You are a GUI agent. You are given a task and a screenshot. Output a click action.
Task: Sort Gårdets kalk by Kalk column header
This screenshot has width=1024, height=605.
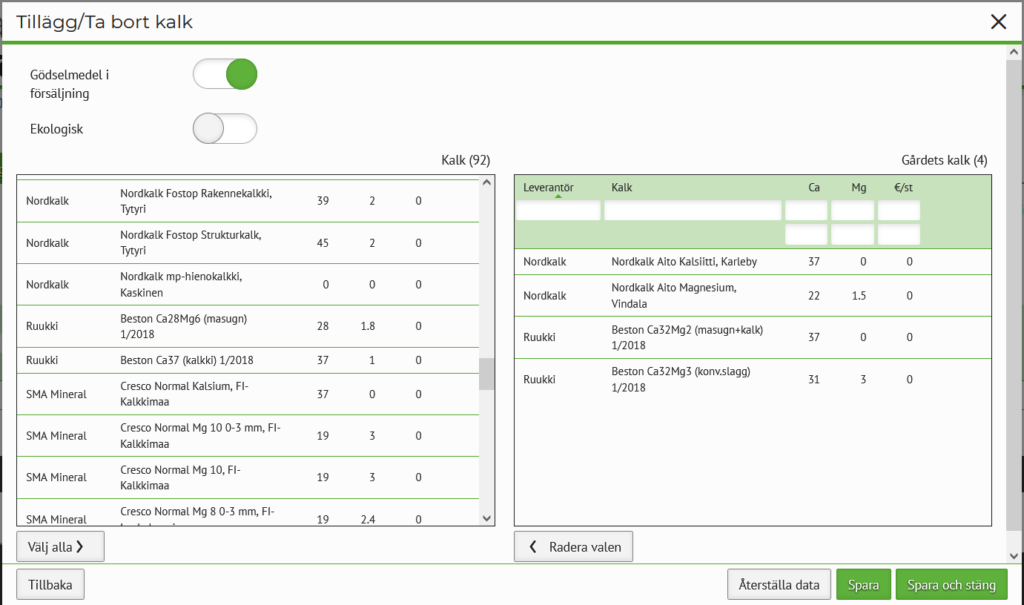point(621,188)
